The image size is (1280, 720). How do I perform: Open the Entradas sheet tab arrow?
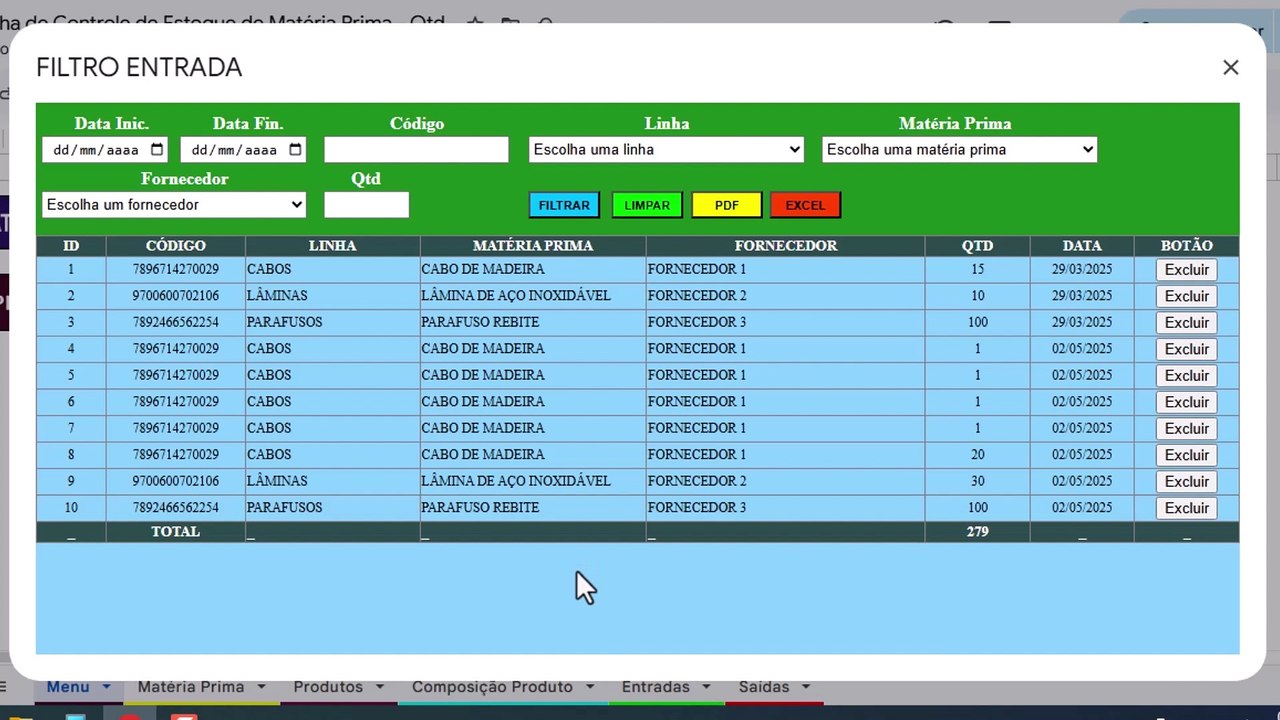pyautogui.click(x=706, y=687)
